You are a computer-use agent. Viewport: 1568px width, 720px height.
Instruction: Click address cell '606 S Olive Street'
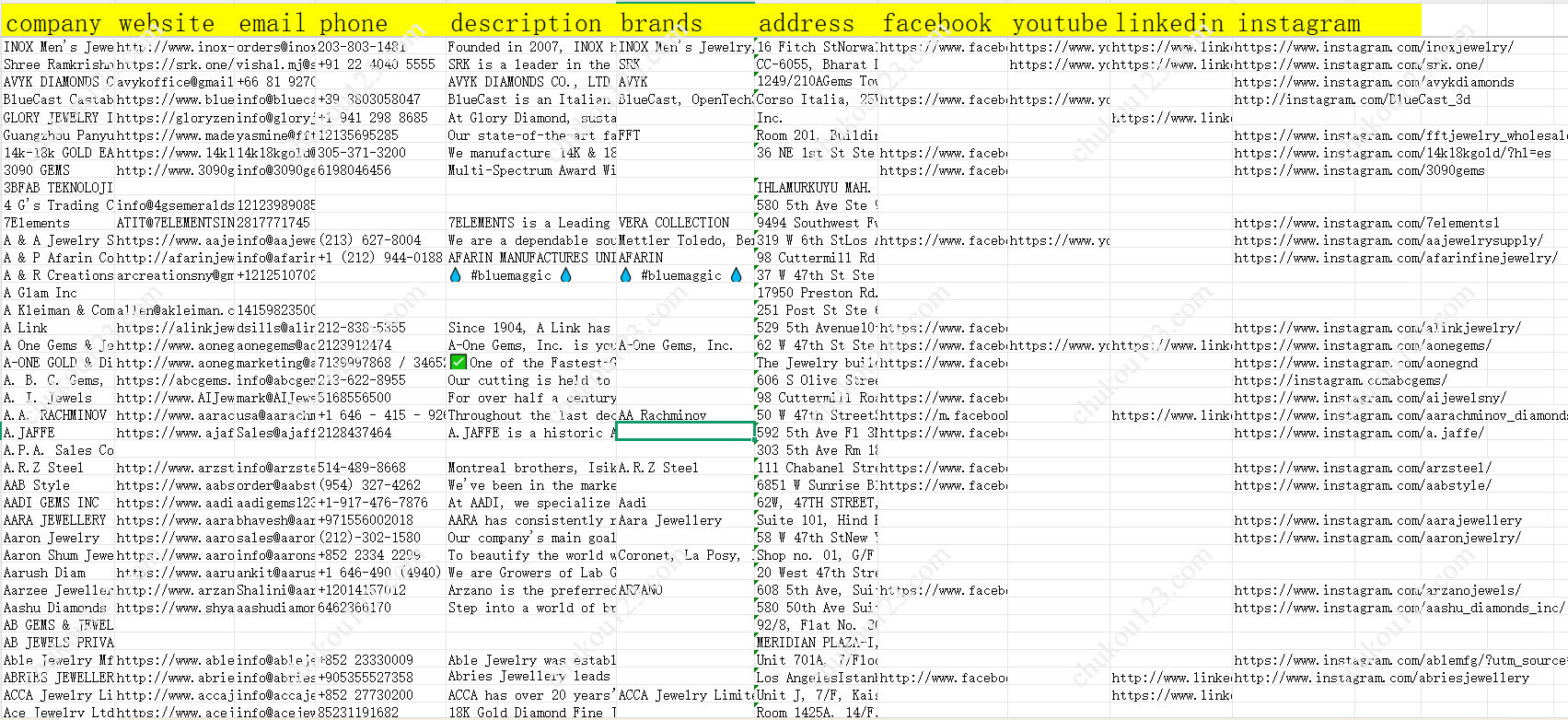click(817, 380)
